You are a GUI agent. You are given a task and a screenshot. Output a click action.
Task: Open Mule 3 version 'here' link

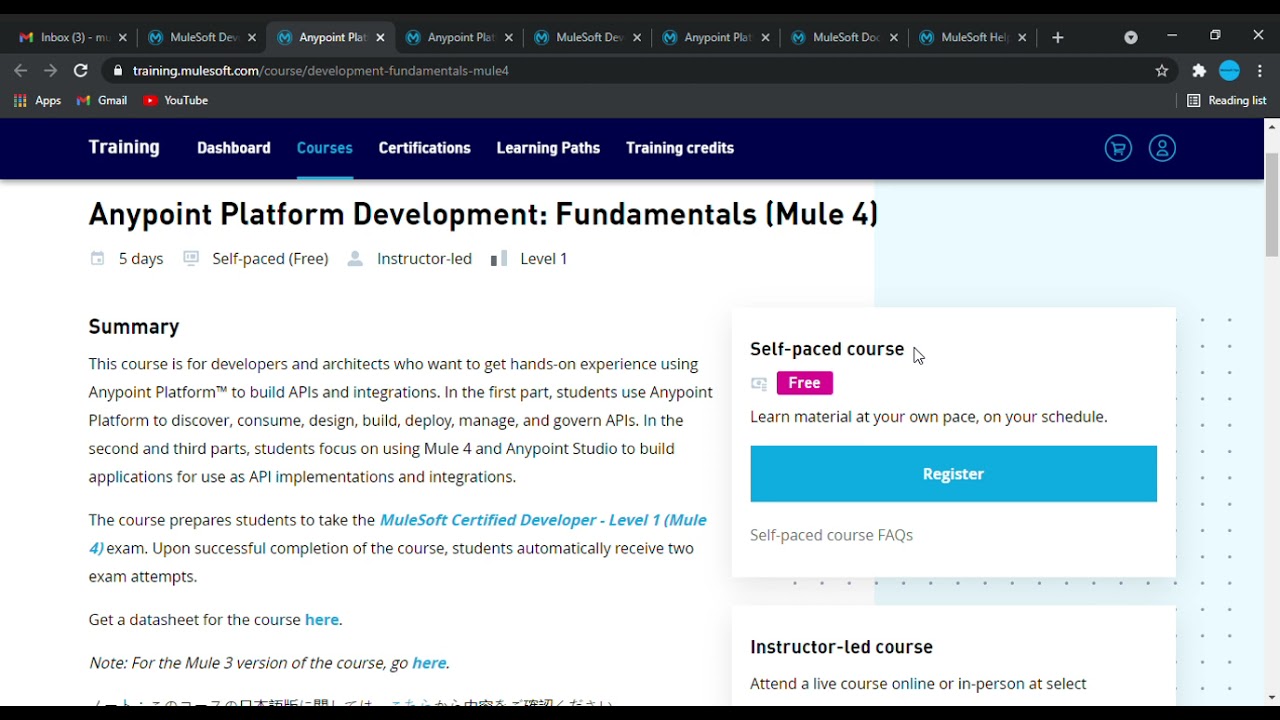(429, 663)
